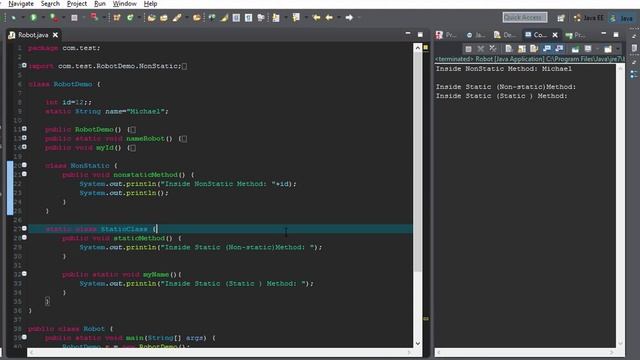Remove All Terminated Launches in Console
The image size is (640, 360).
[493, 49]
